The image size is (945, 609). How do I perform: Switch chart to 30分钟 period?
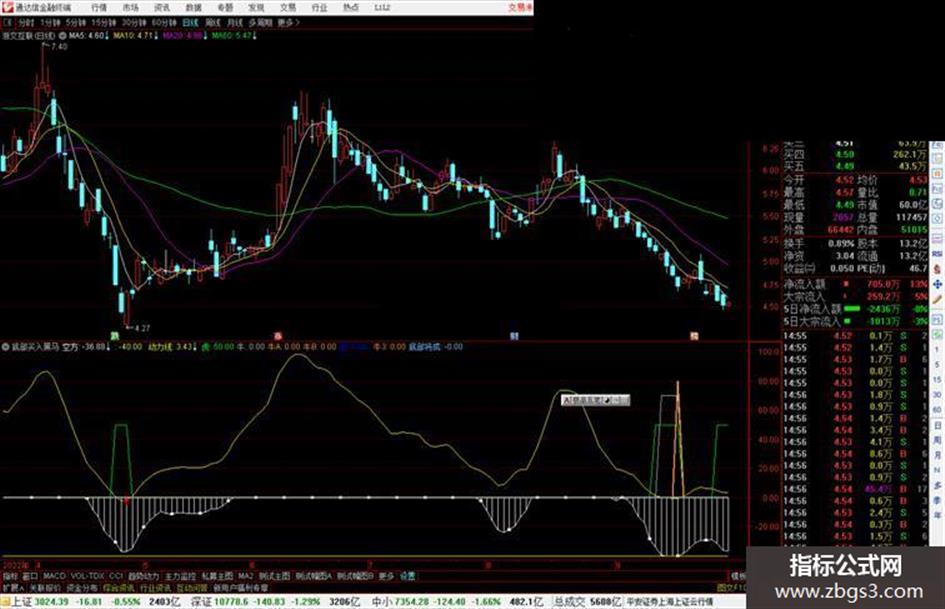coord(134,23)
